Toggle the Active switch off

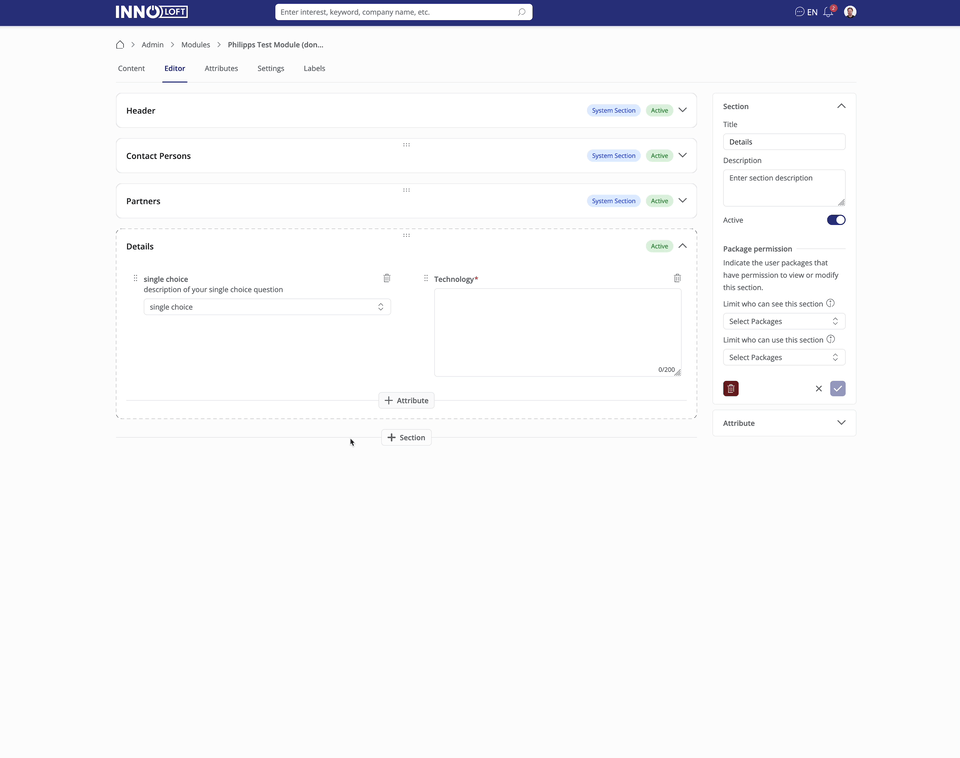pyautogui.click(x=835, y=220)
